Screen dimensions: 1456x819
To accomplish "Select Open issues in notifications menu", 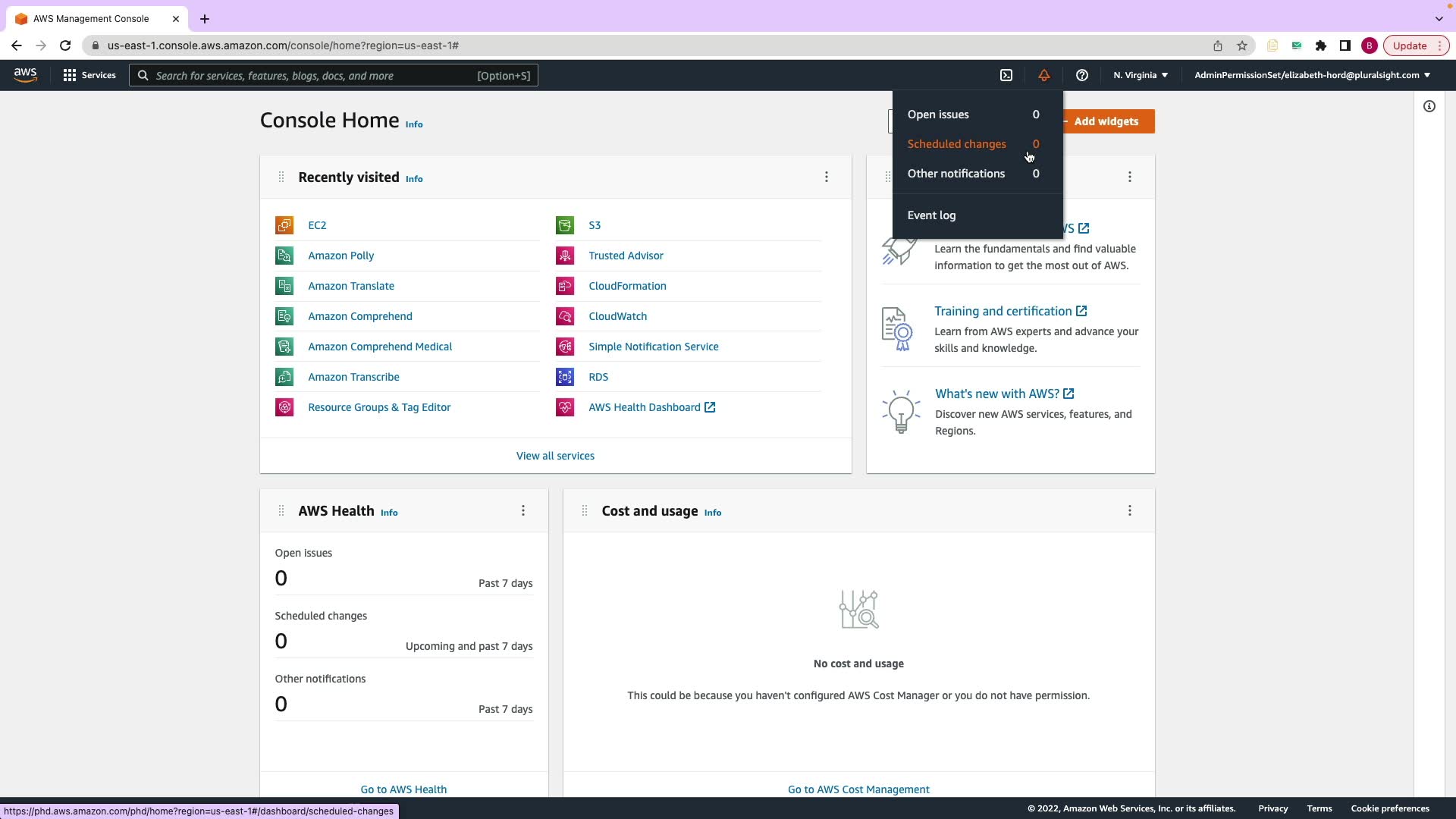I will pos(938,115).
